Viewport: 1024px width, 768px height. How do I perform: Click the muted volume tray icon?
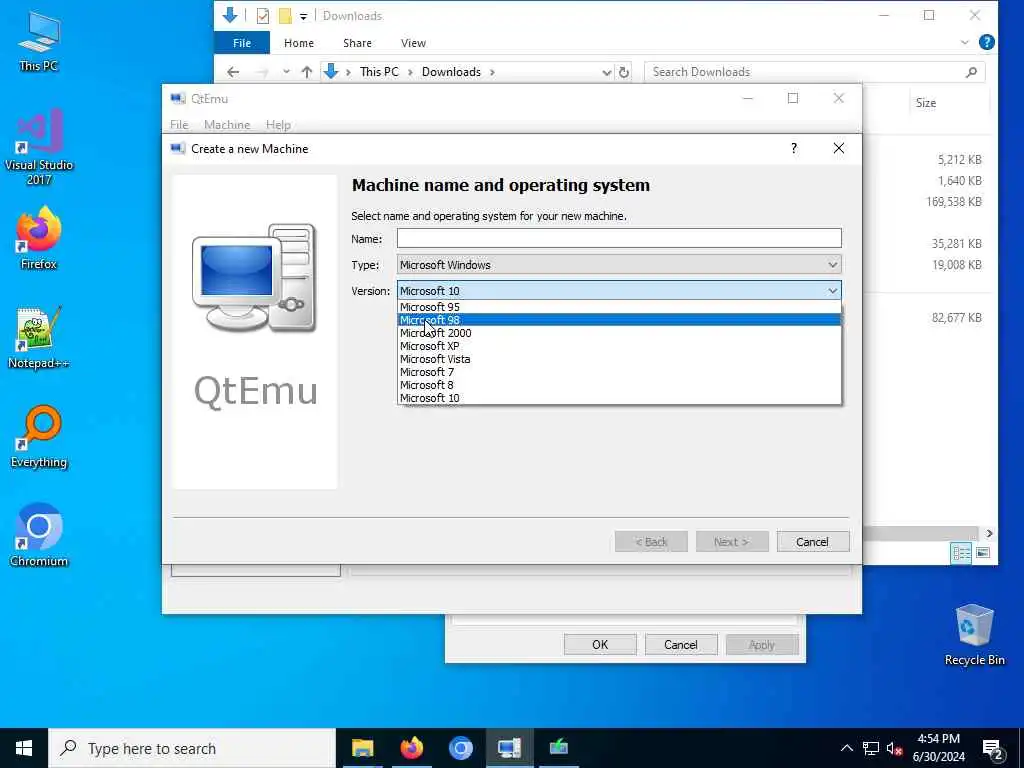(x=894, y=748)
